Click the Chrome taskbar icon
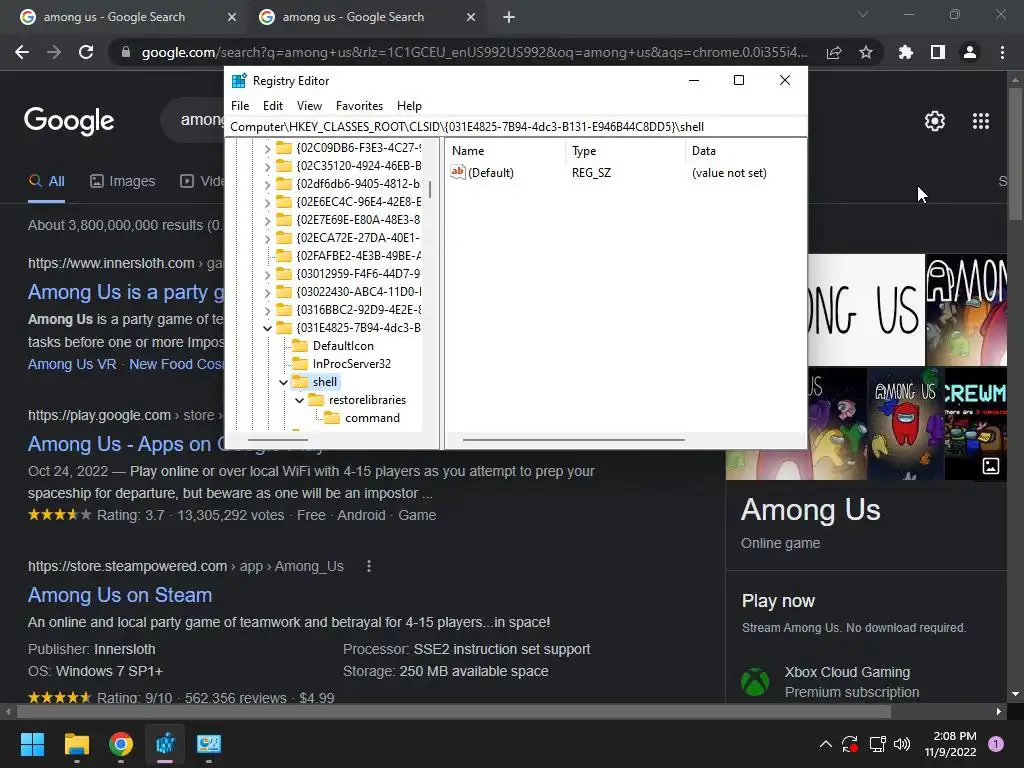Image resolution: width=1024 pixels, height=768 pixels. click(121, 744)
